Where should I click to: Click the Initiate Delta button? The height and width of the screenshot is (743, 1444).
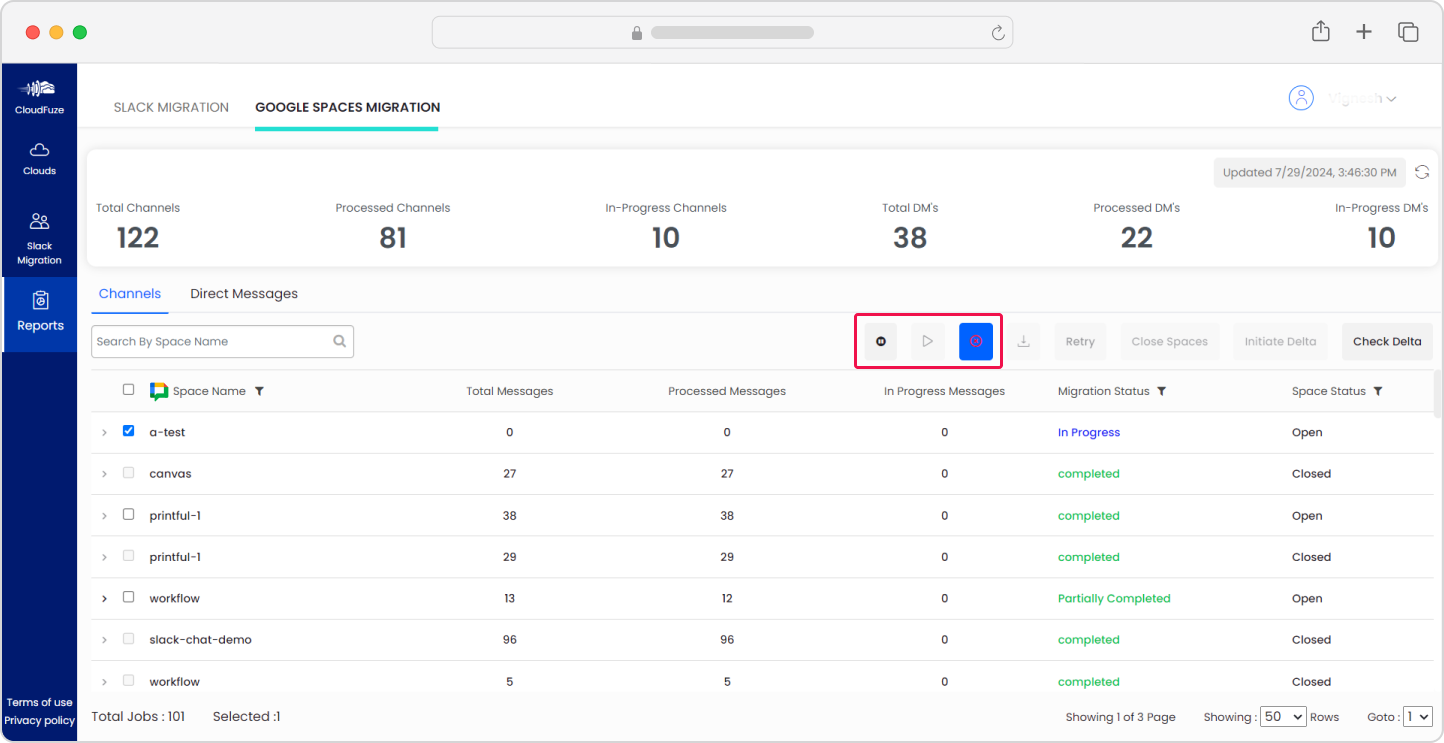(x=1280, y=341)
